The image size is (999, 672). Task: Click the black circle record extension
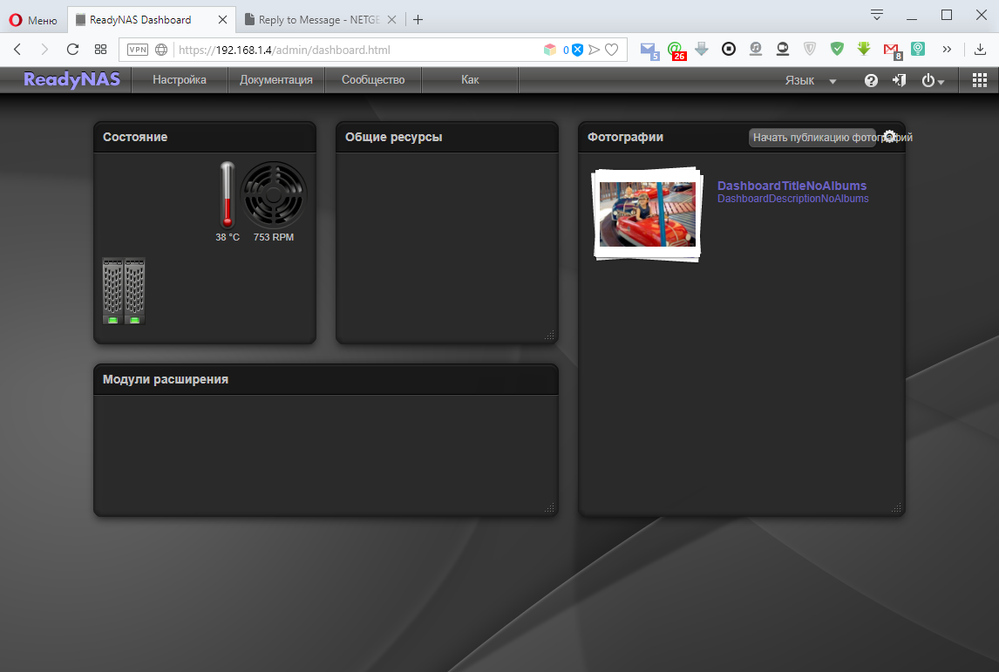pyautogui.click(x=728, y=49)
